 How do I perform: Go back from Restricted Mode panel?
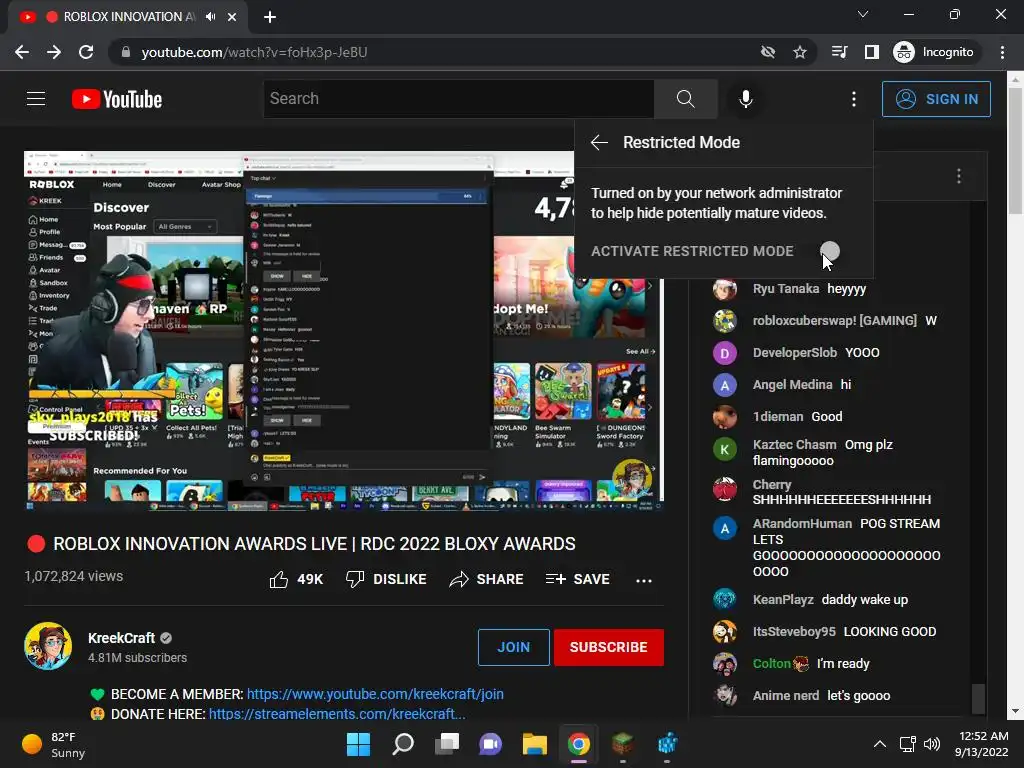pos(599,142)
